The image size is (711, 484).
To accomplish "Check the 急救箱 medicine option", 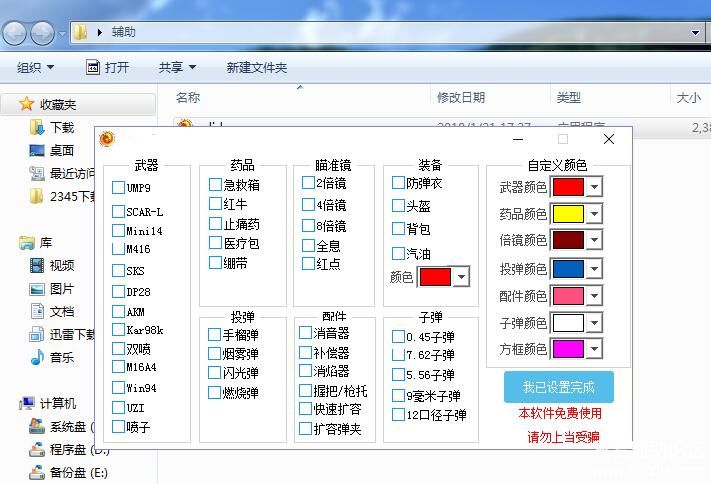I will (215, 185).
